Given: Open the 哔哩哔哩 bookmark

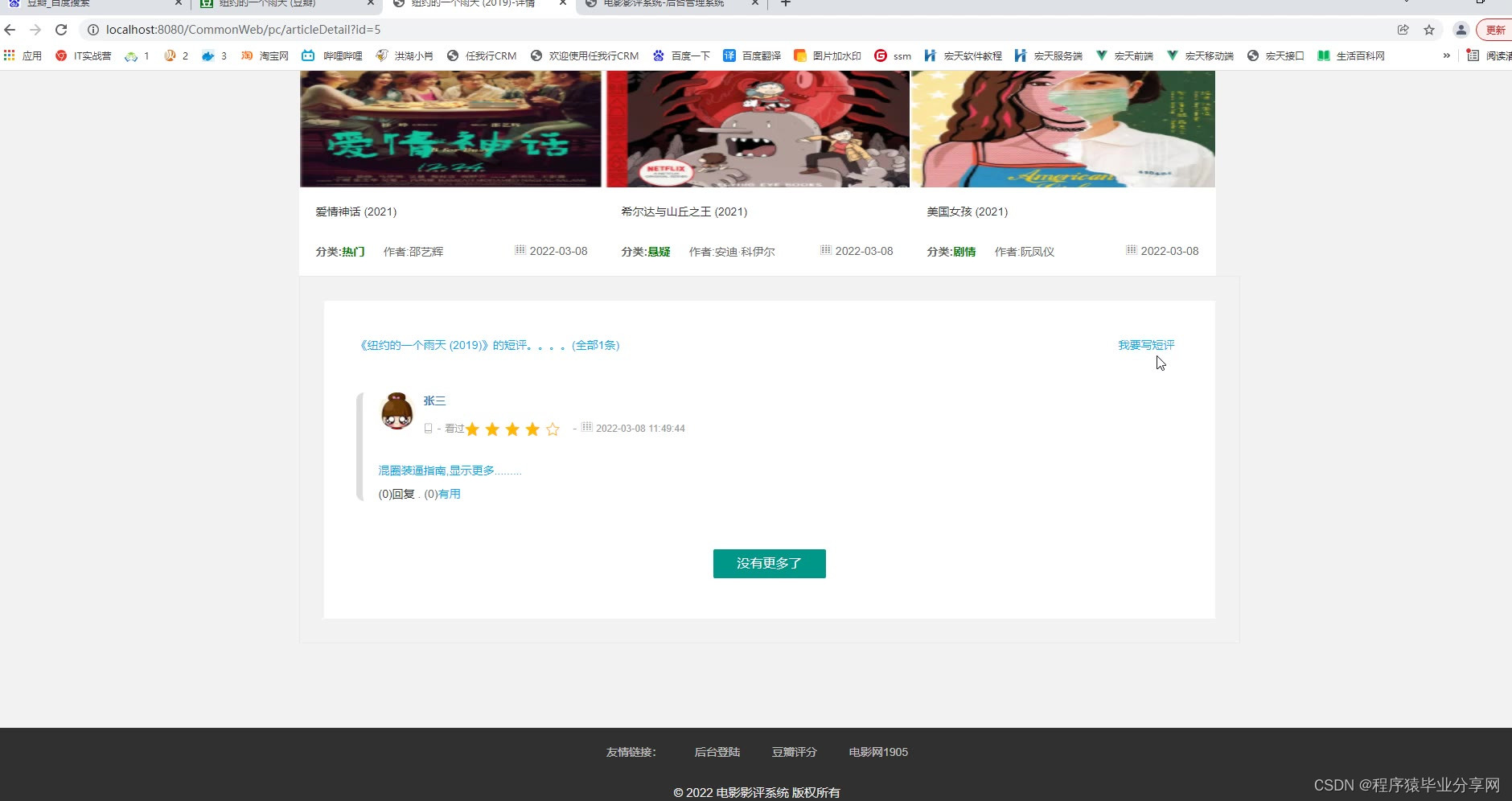Looking at the screenshot, I should click(x=332, y=55).
